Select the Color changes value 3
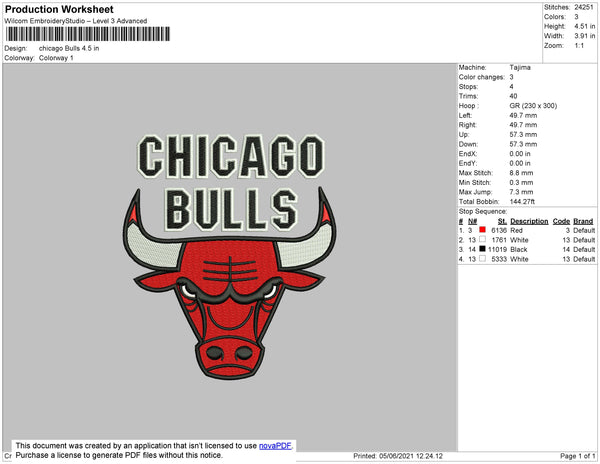 click(x=511, y=77)
